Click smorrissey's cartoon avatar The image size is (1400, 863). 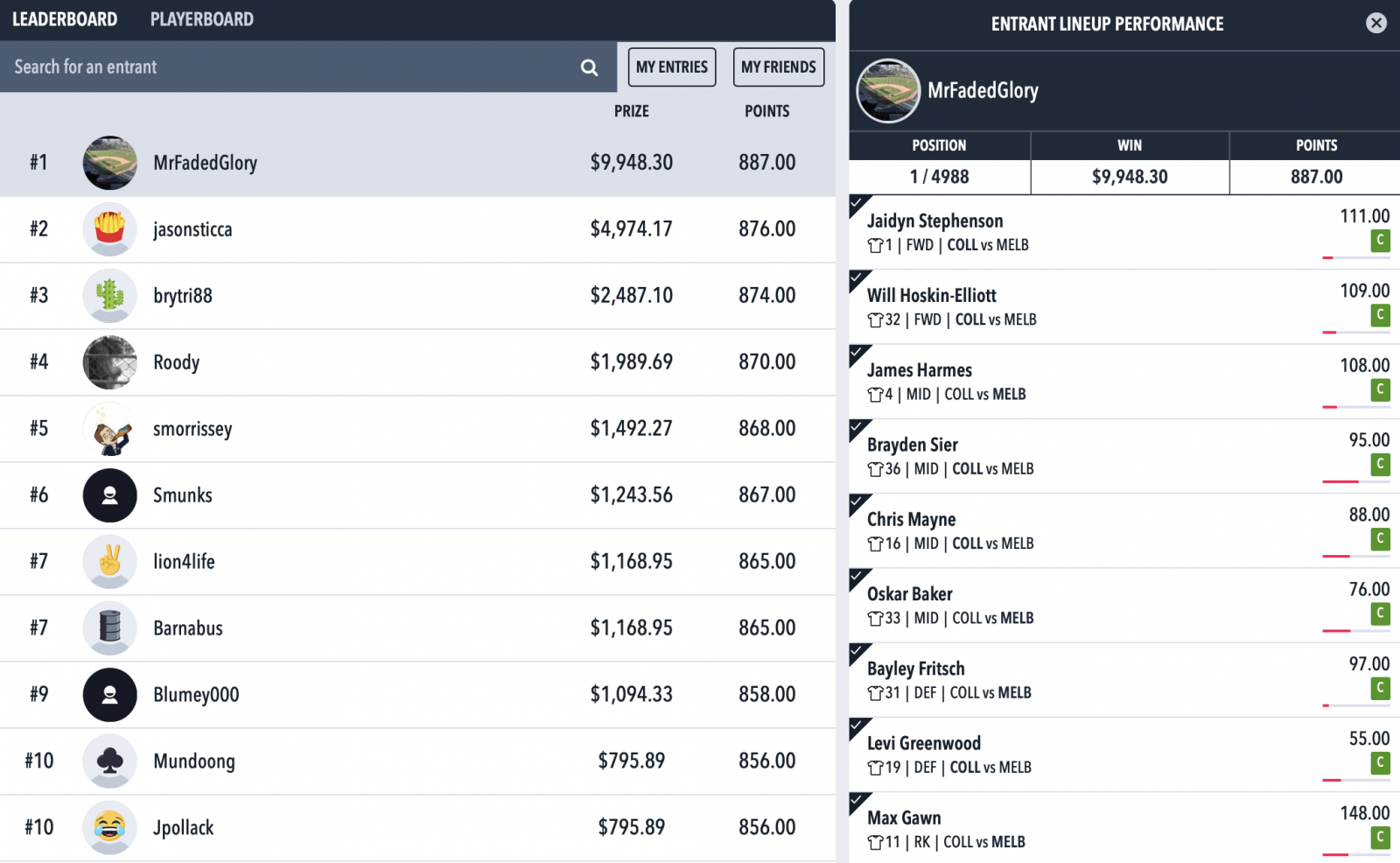[110, 429]
